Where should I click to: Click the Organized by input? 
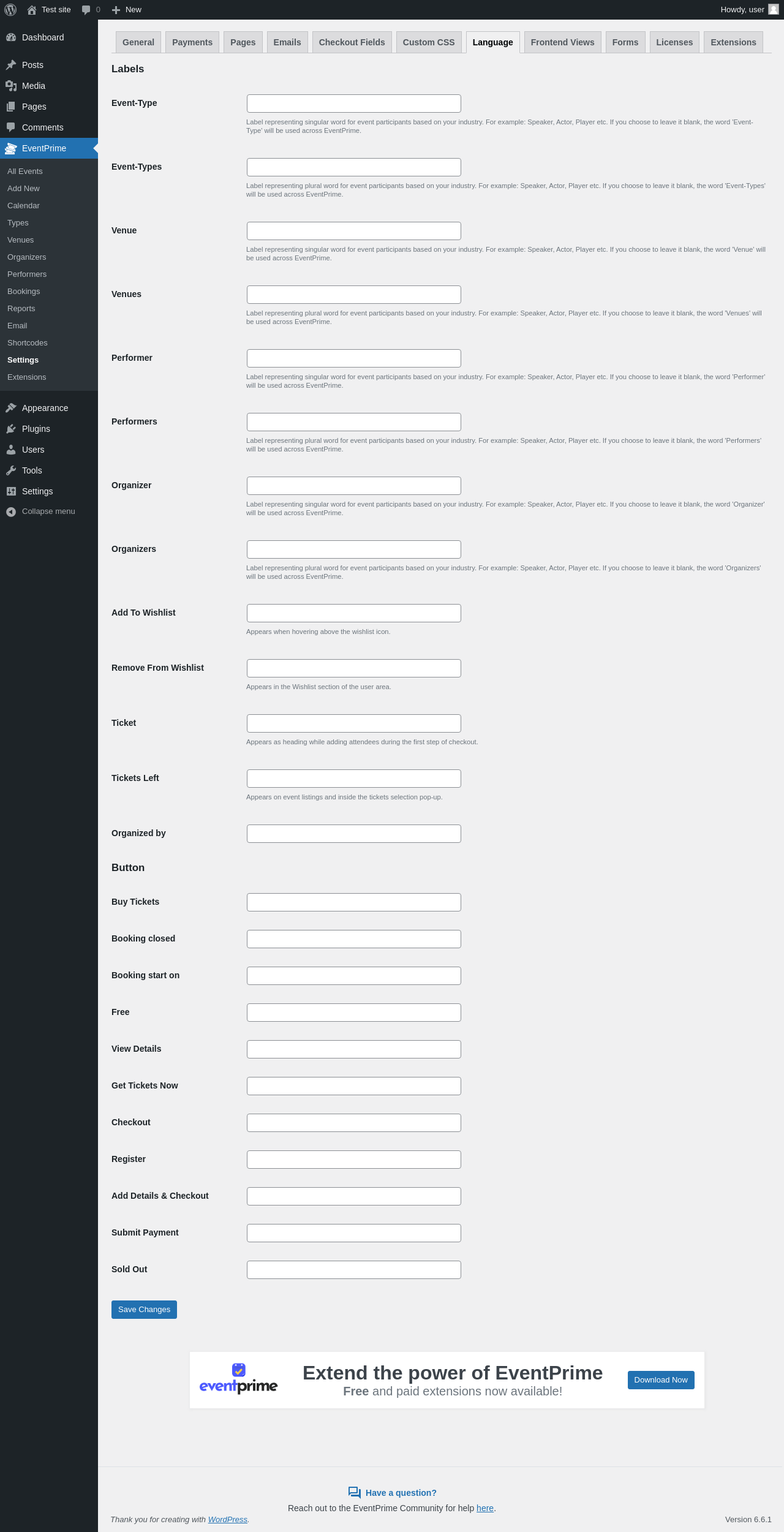[x=354, y=834]
